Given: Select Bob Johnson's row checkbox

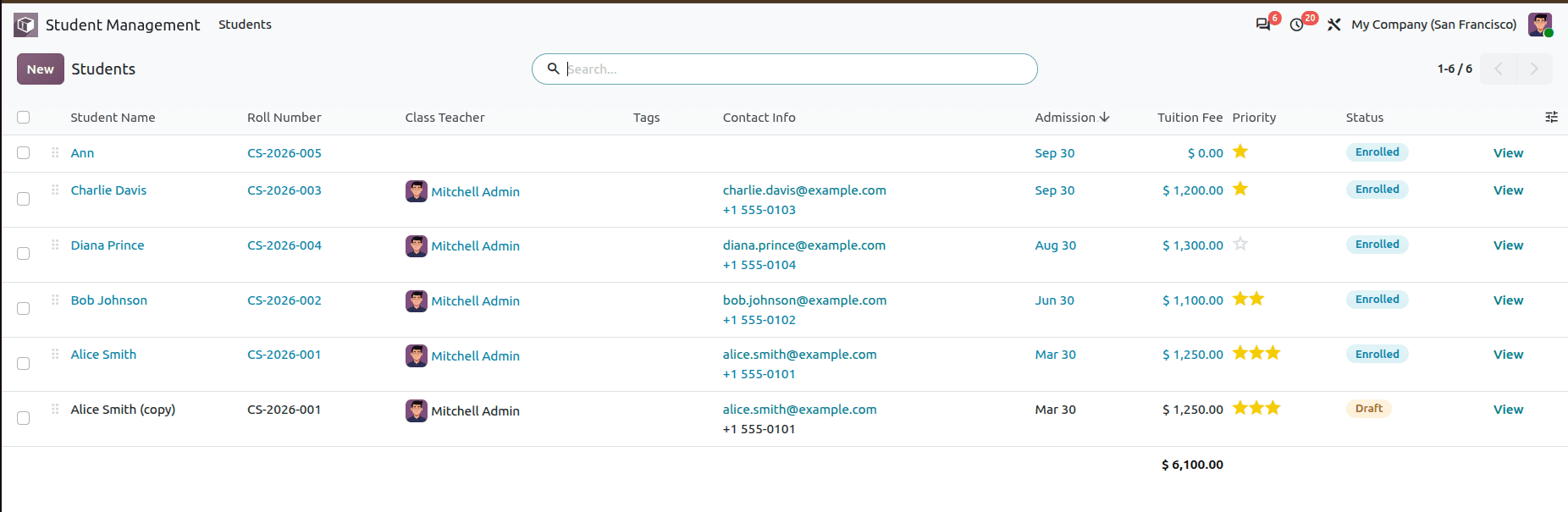Looking at the screenshot, I should [x=24, y=309].
